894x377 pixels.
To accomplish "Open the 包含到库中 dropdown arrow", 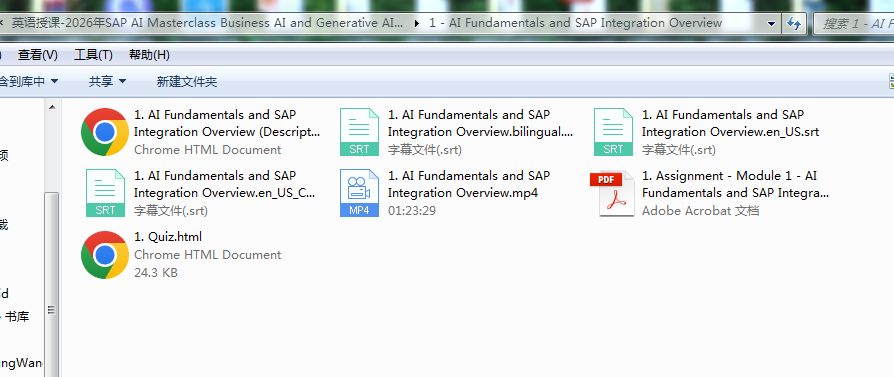I will click(55, 82).
